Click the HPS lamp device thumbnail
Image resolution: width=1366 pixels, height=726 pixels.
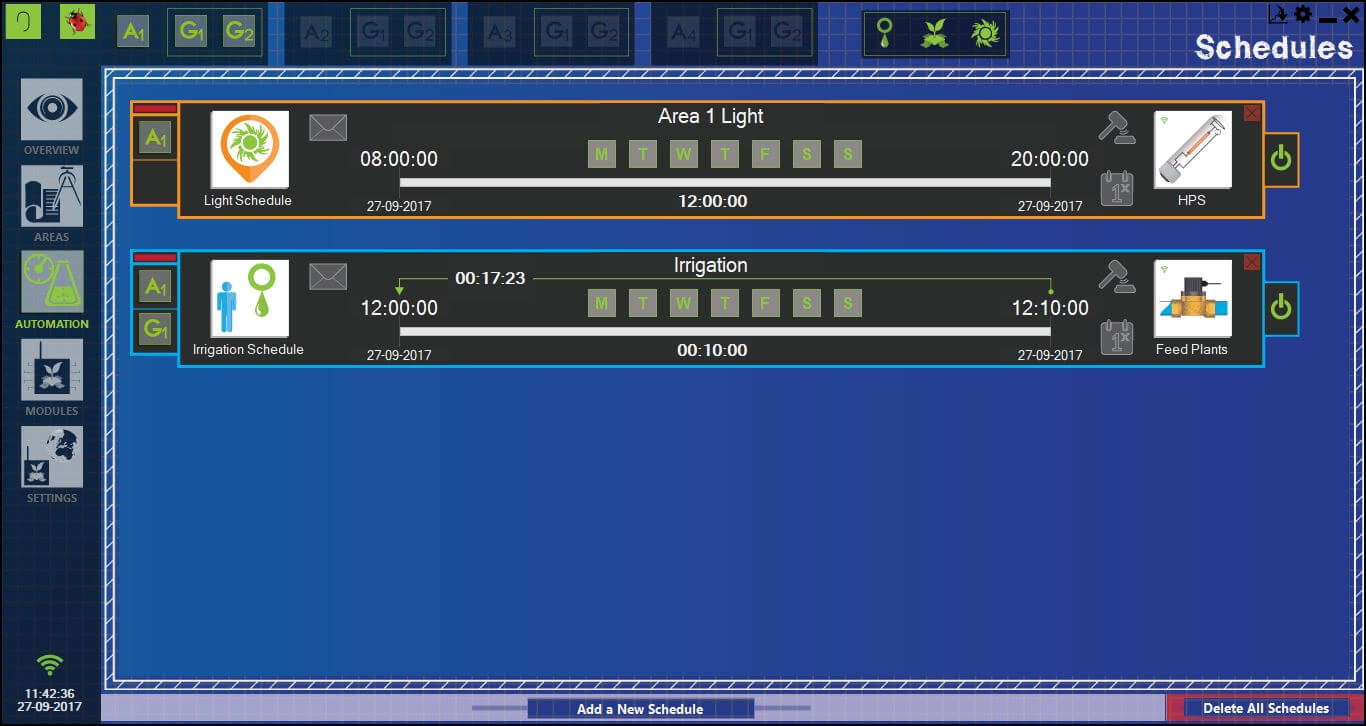1192,149
